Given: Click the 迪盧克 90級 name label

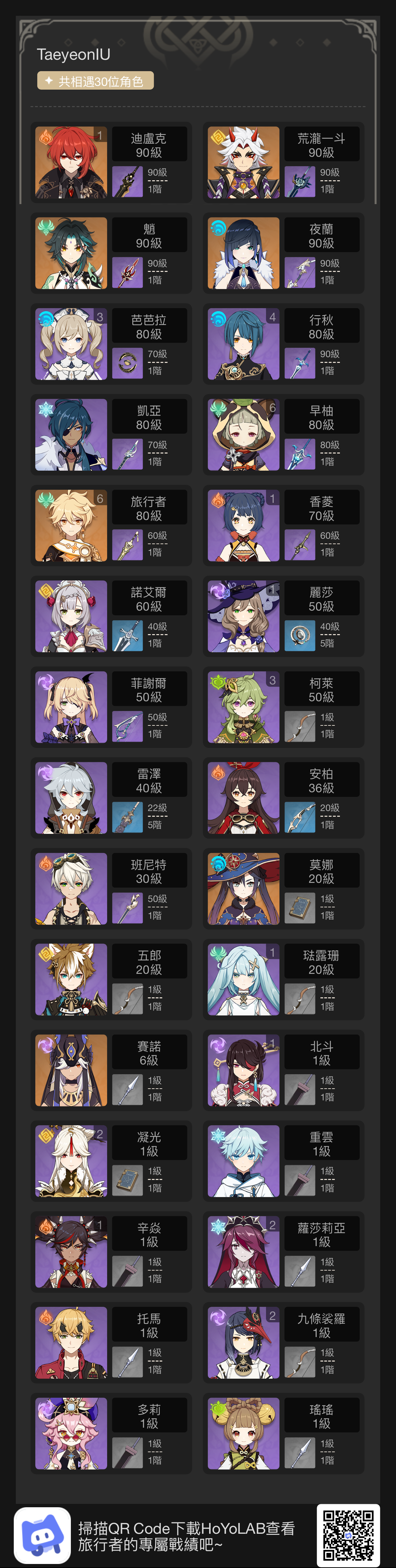Looking at the screenshot, I should coord(149,145).
